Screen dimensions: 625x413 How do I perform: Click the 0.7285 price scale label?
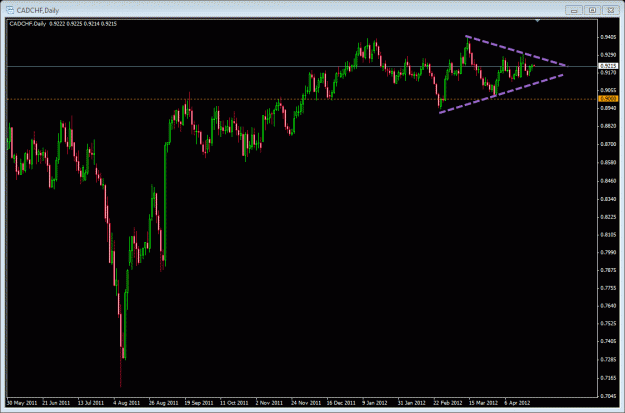(x=608, y=360)
